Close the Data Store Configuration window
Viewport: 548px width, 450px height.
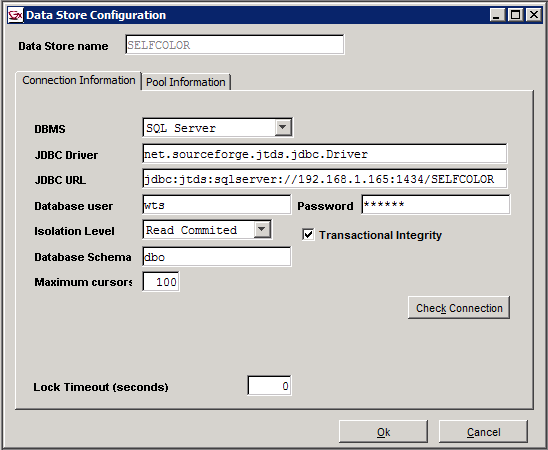[x=534, y=15]
